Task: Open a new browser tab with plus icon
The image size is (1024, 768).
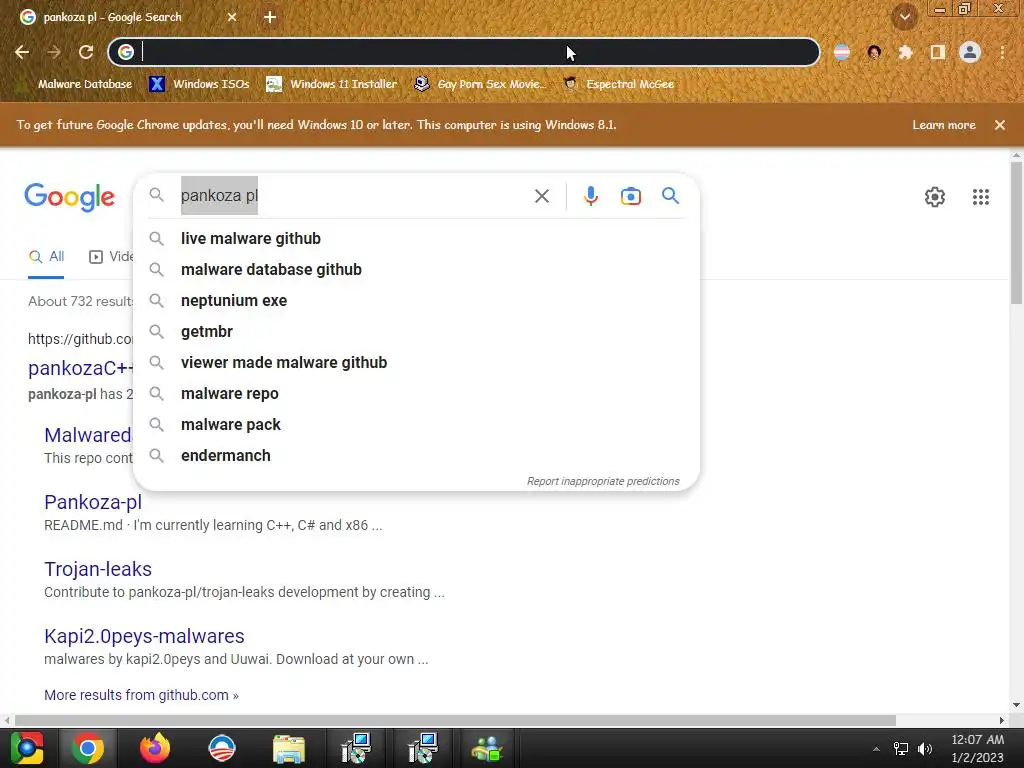Action: 270,18
